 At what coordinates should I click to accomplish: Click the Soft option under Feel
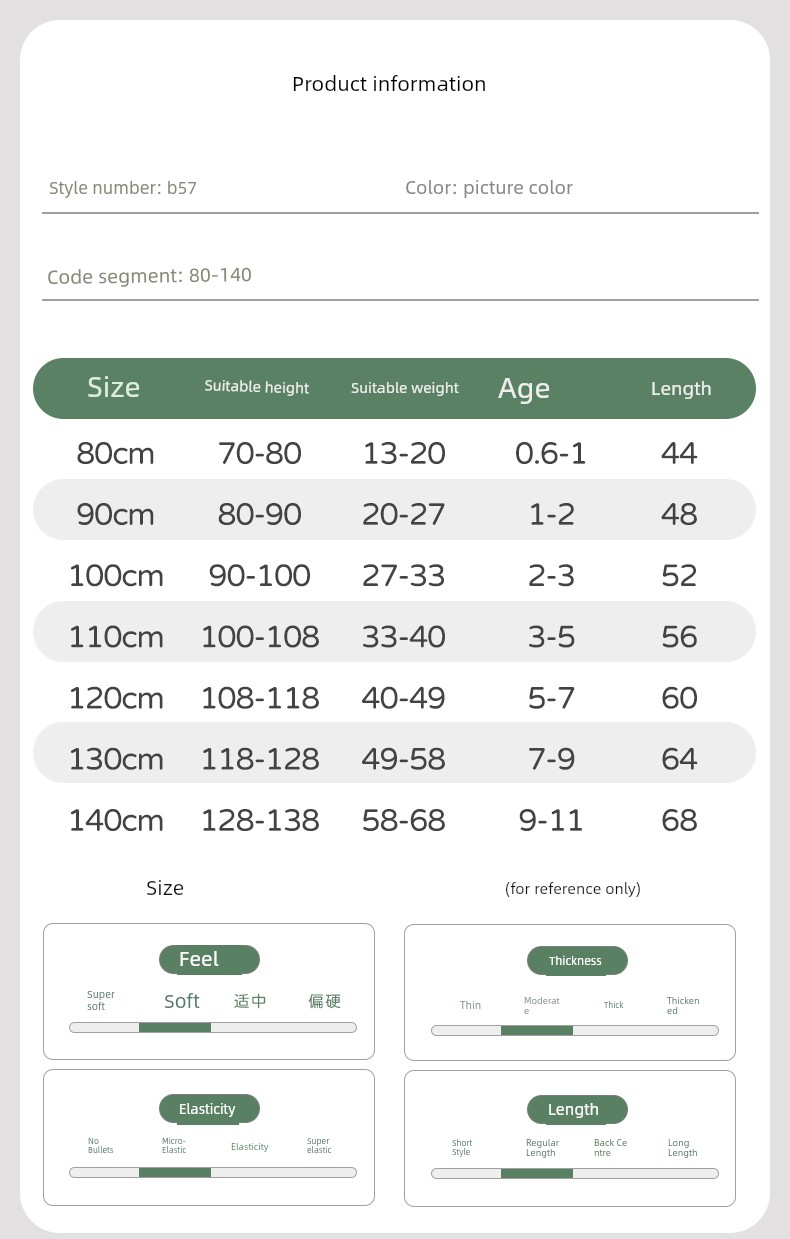point(182,1001)
